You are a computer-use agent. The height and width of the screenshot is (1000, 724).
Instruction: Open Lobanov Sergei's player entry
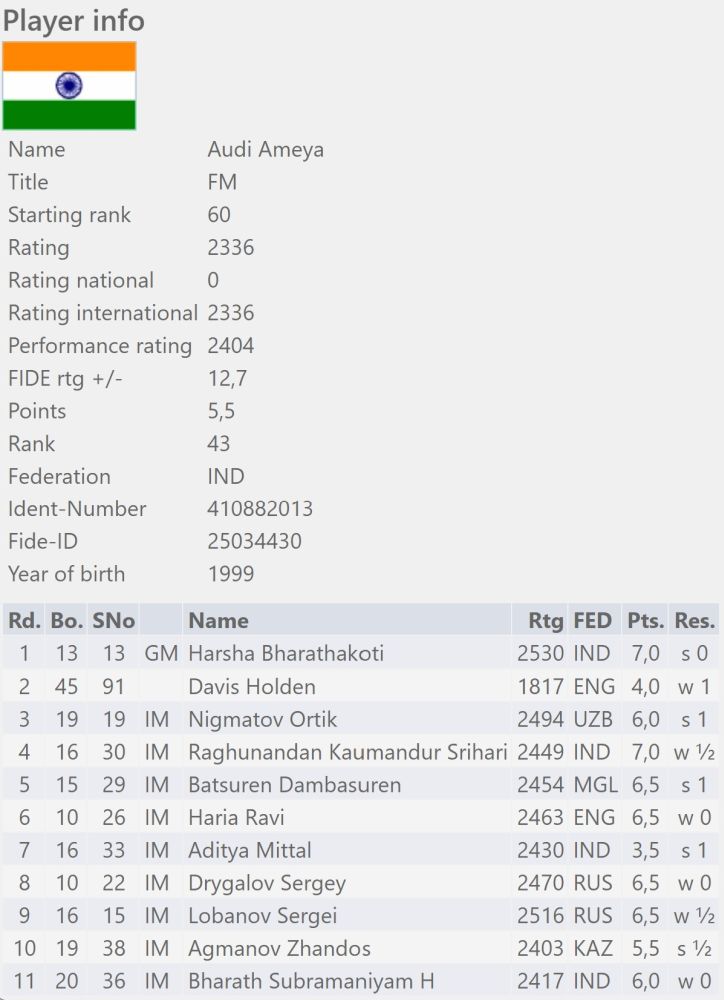263,916
